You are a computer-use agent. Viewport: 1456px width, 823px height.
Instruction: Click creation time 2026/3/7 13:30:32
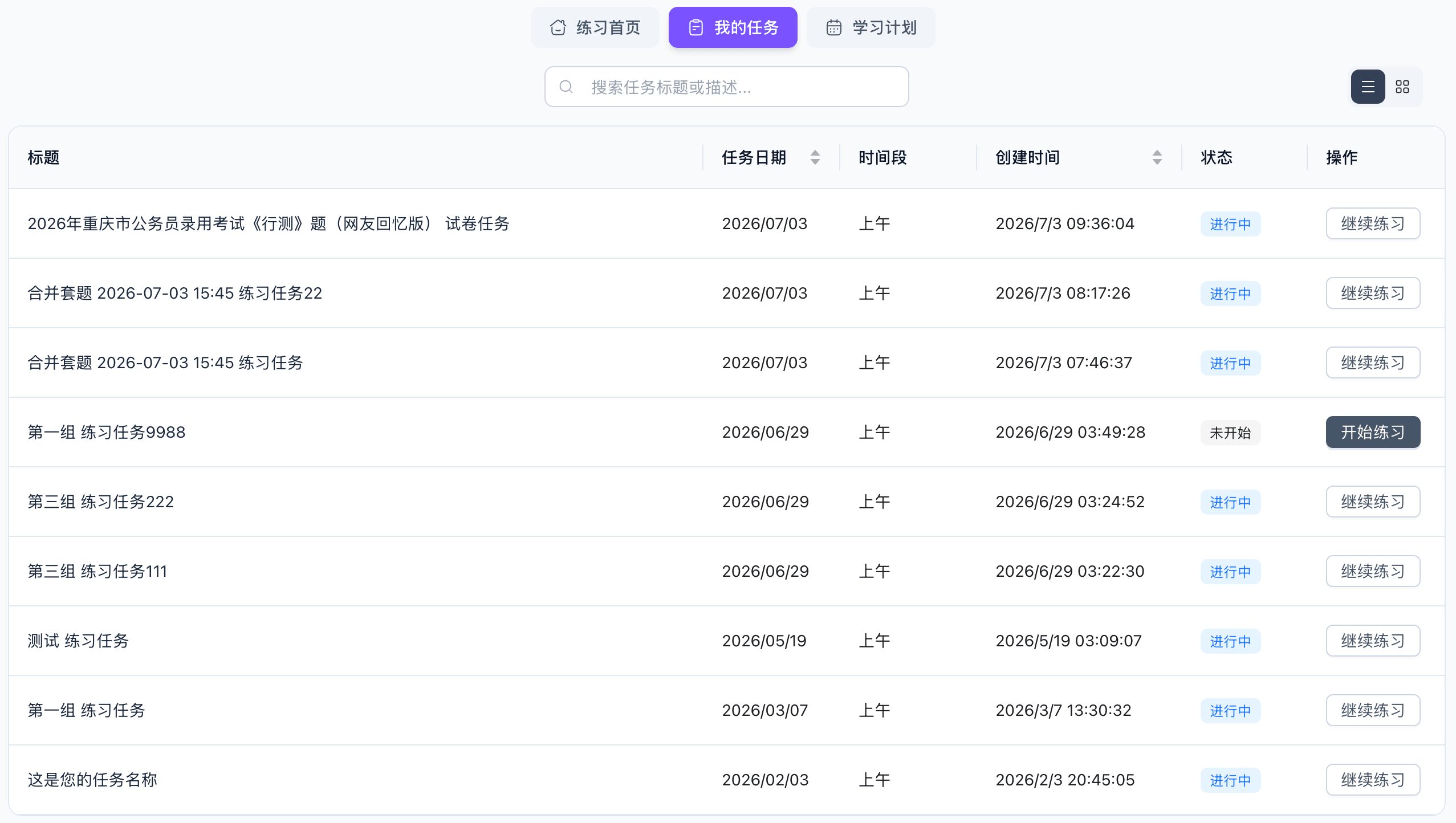pyautogui.click(x=1063, y=710)
